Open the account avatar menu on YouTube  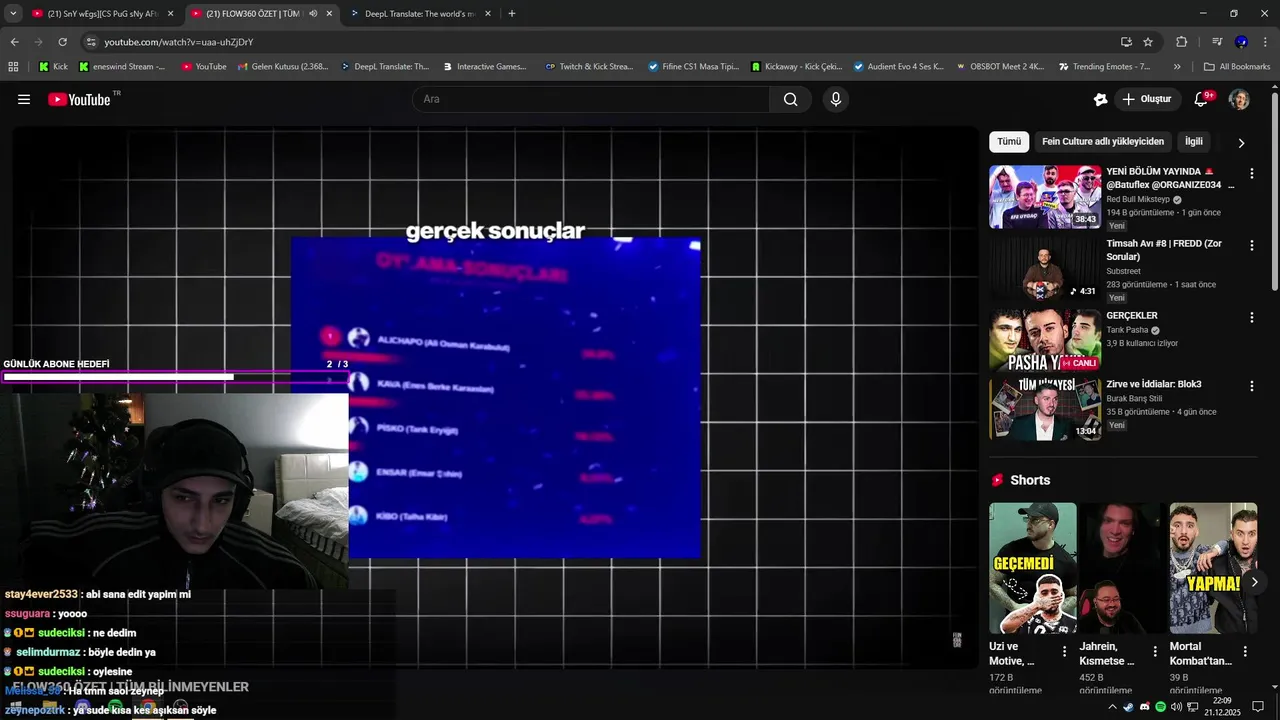click(1239, 99)
